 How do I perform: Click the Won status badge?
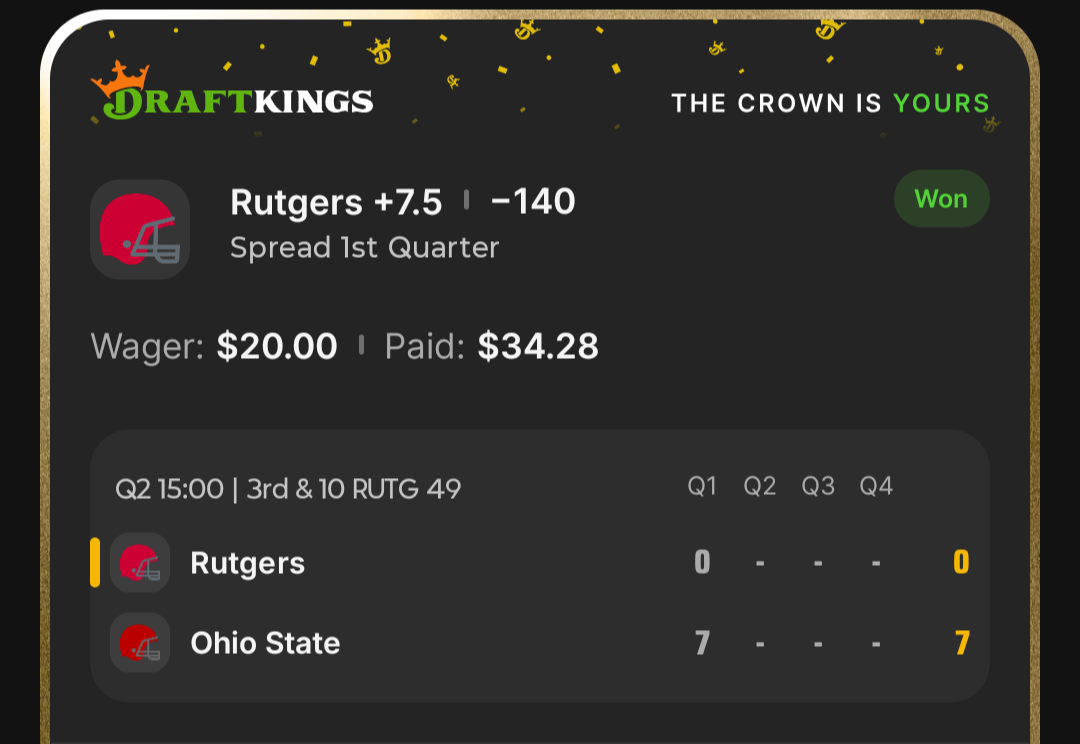941,199
